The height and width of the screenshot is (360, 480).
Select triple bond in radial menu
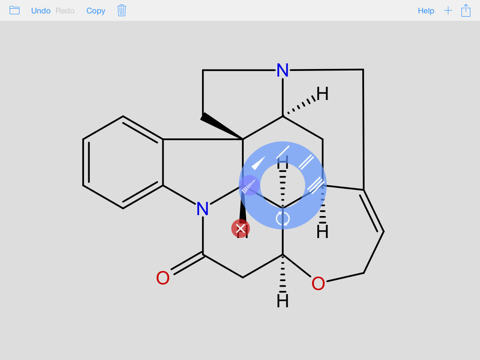point(316,185)
